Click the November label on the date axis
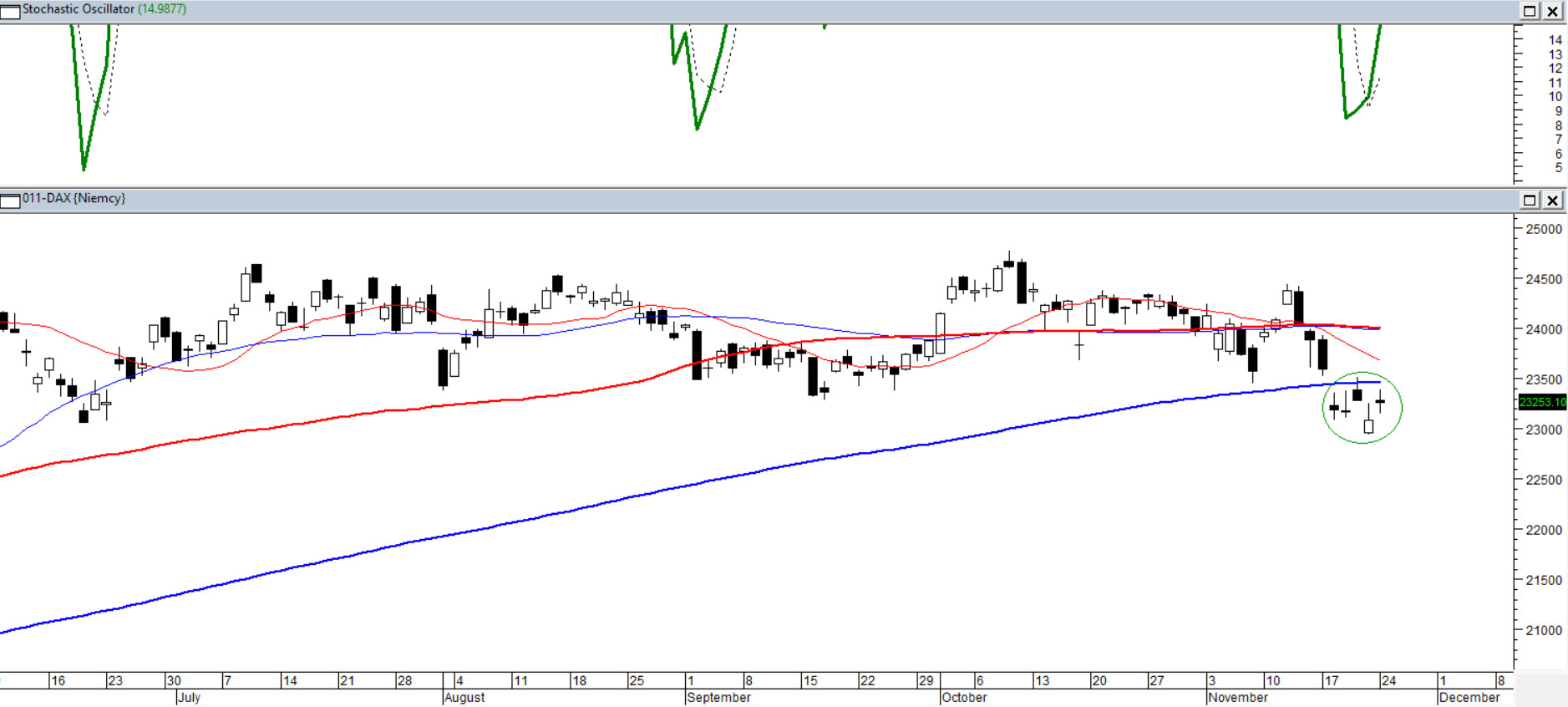Image resolution: width=1568 pixels, height=707 pixels. pos(1237,698)
